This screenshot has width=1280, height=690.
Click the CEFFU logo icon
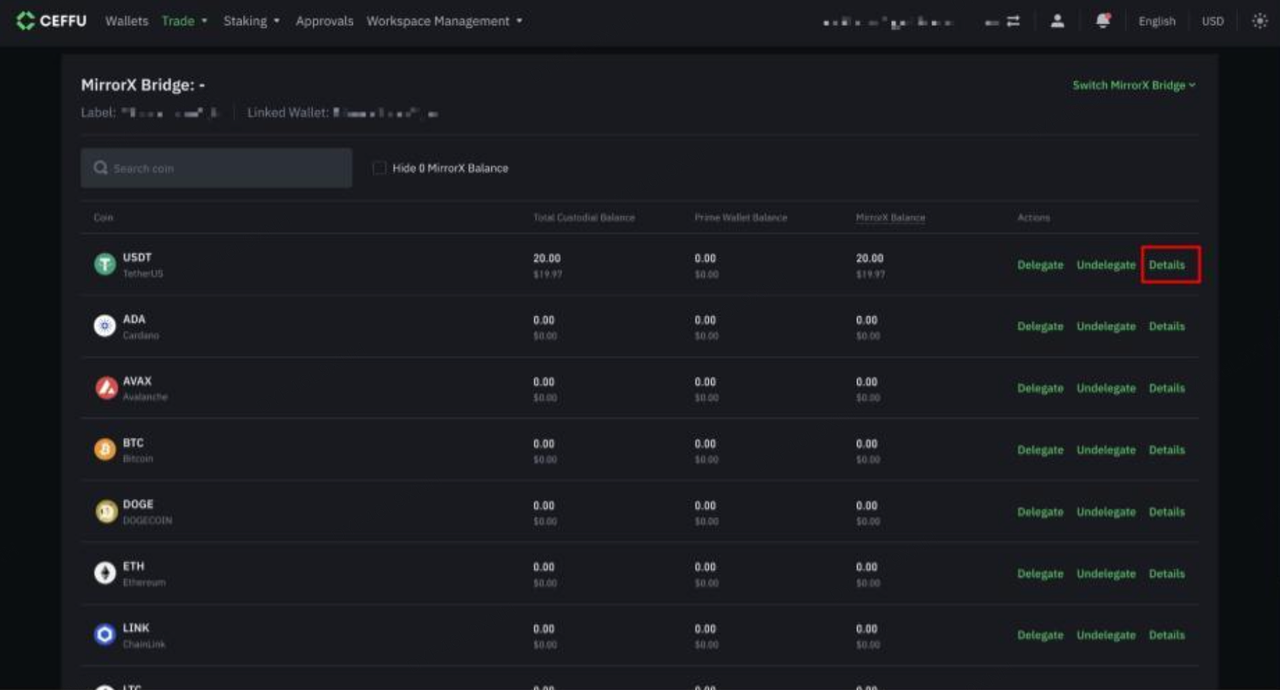coord(25,21)
